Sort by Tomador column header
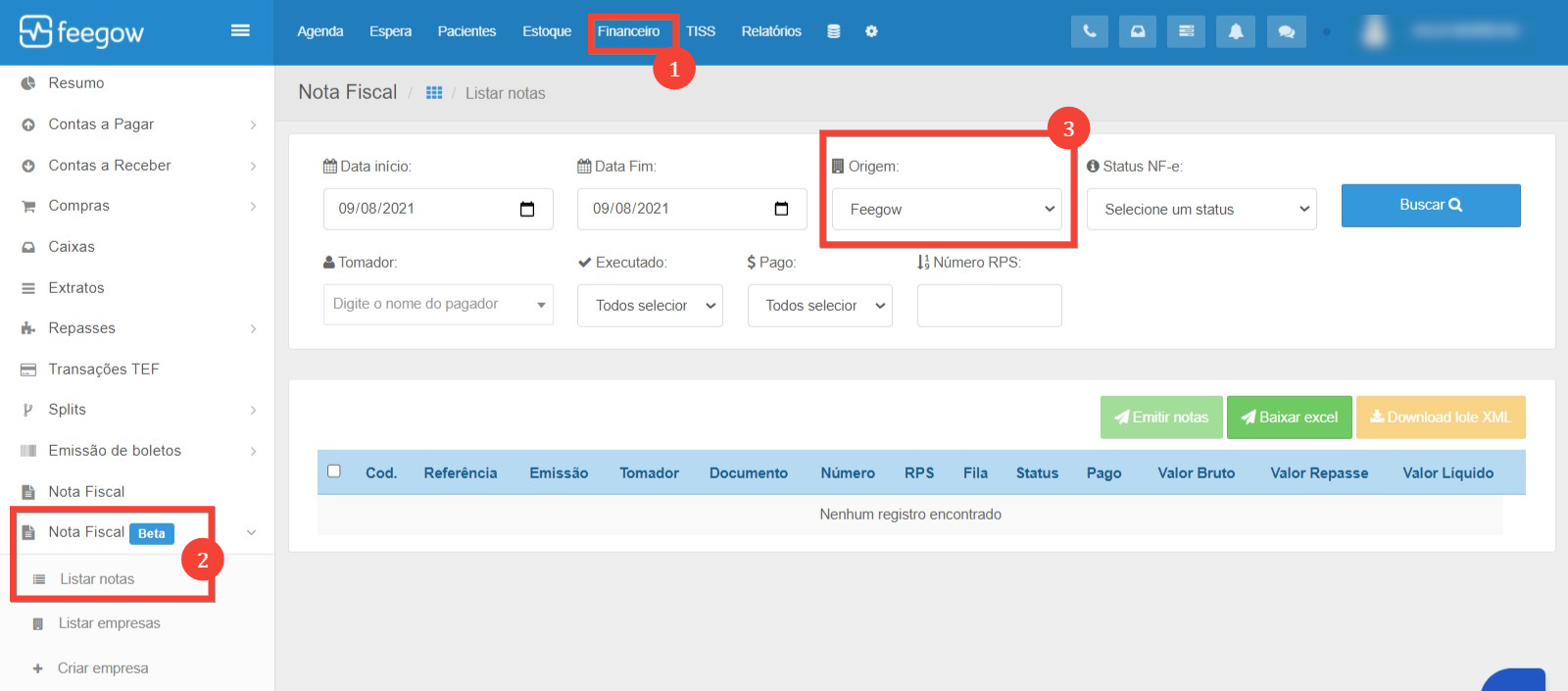 (x=649, y=472)
